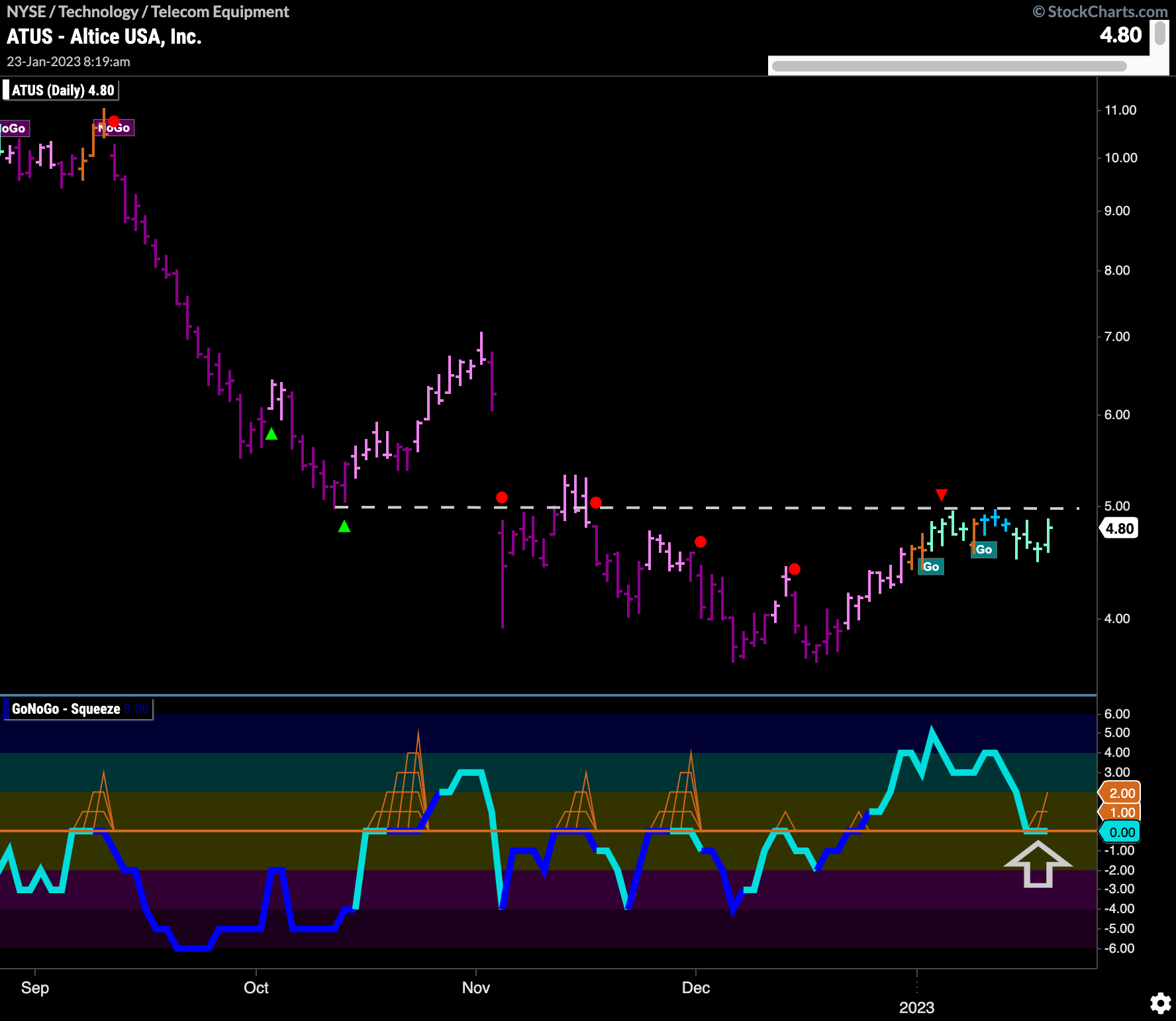Click the red down-triangle marker above January bars

pos(942,495)
